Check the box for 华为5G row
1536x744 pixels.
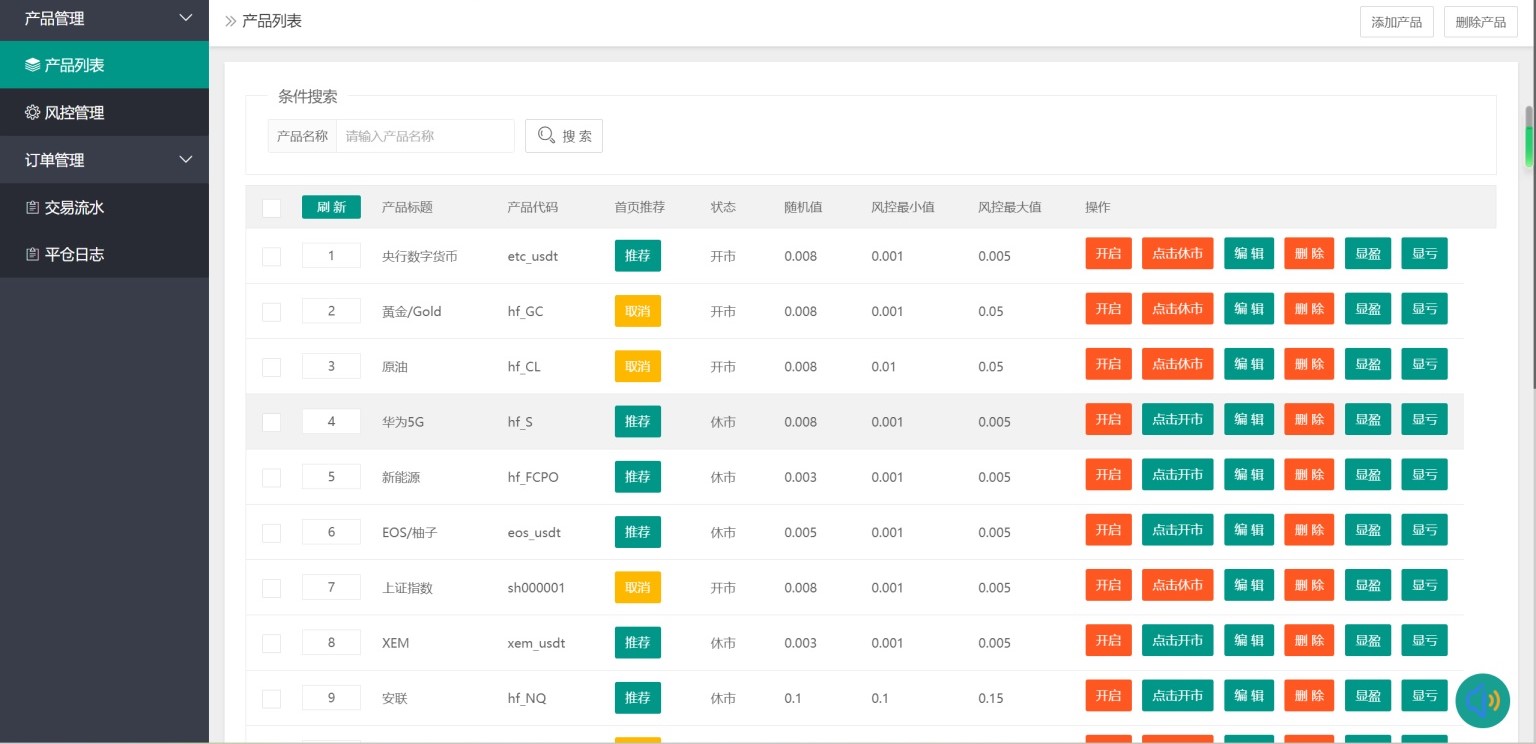[x=271, y=422]
